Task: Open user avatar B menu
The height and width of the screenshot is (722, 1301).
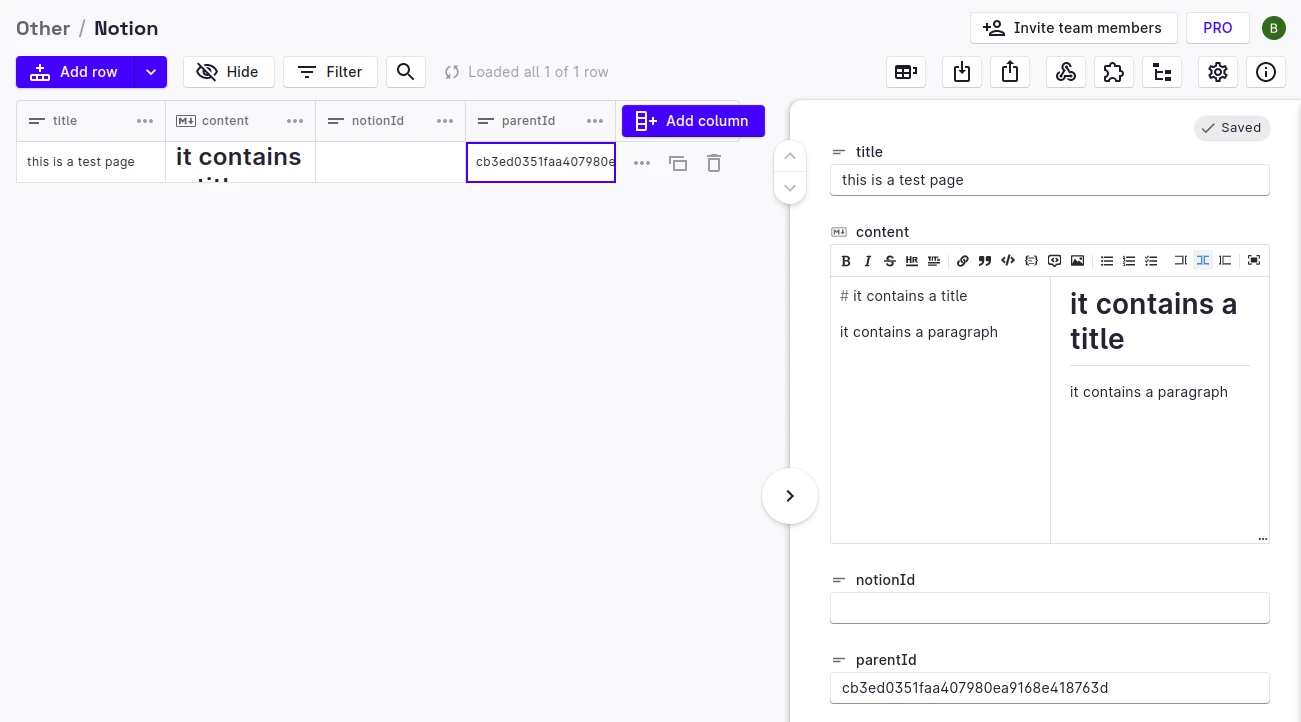Action: [x=1274, y=28]
